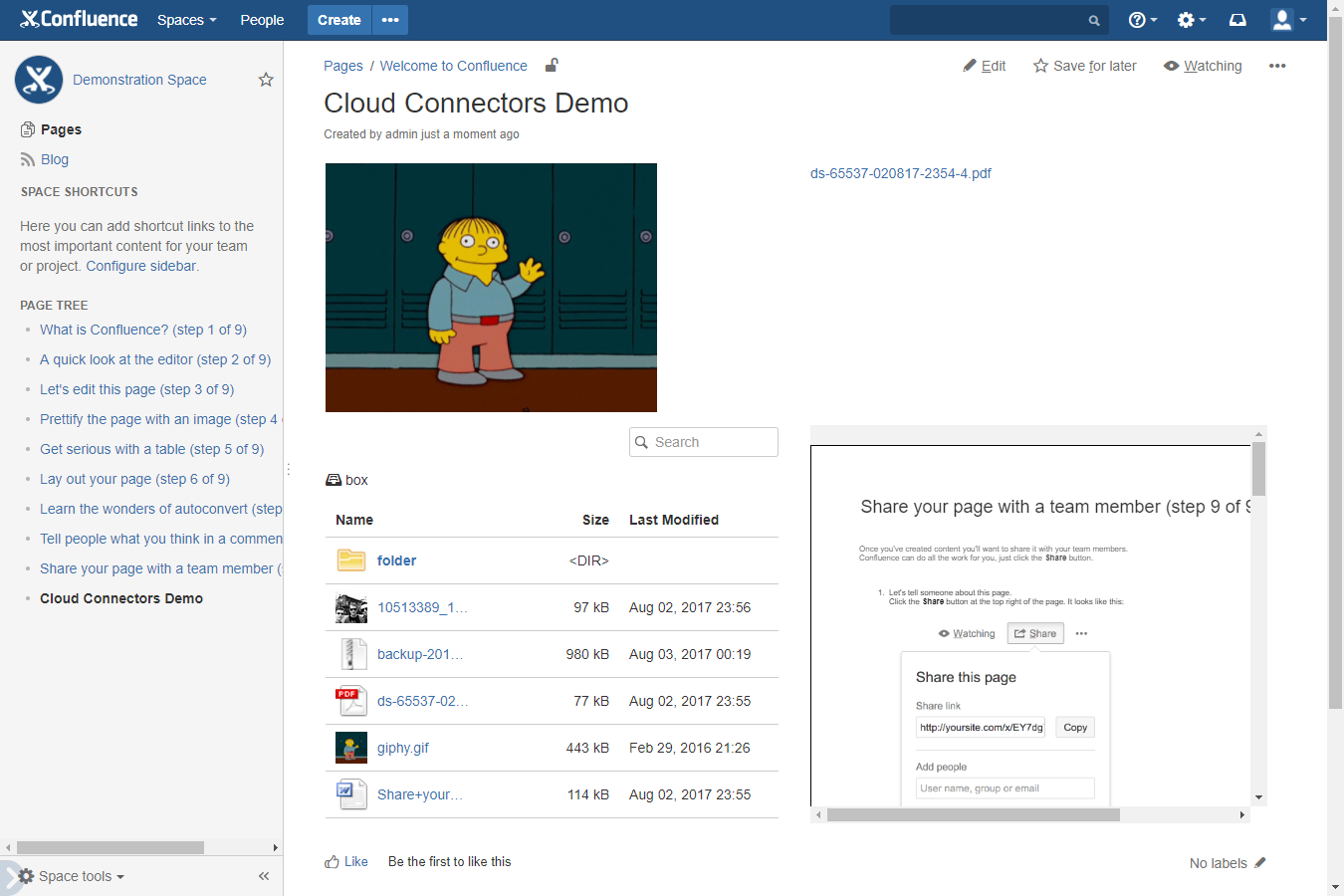This screenshot has height=896, width=1344.
Task: Open the administration gear menu
Action: [1191, 20]
